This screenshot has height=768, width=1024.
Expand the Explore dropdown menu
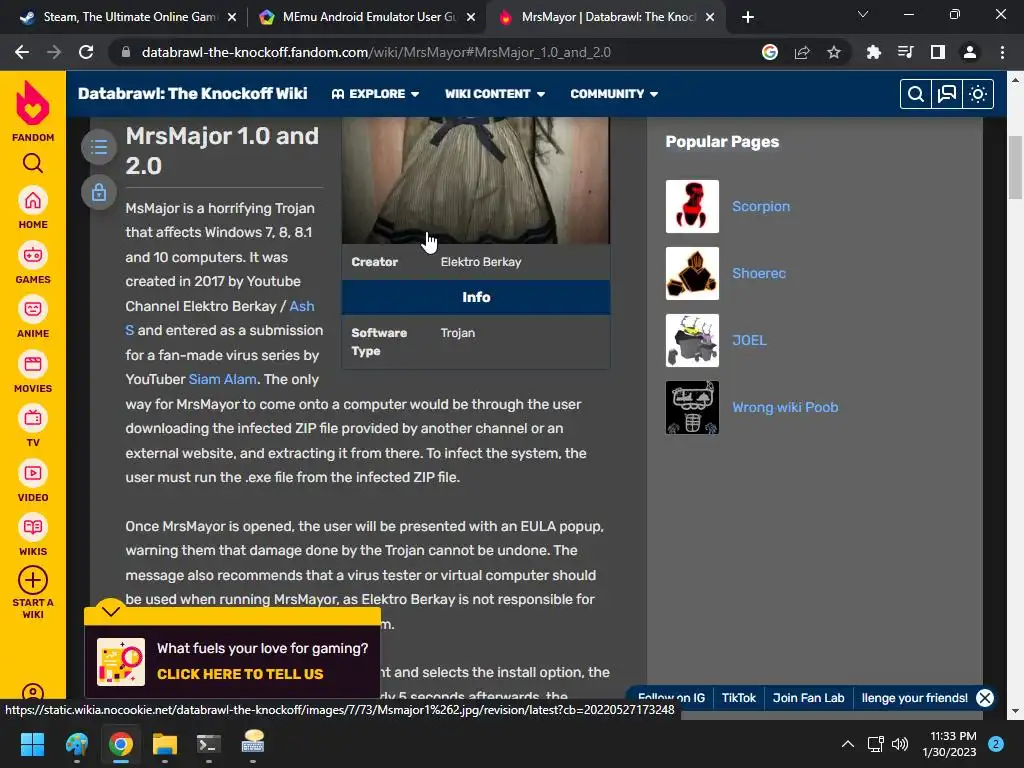tap(375, 94)
